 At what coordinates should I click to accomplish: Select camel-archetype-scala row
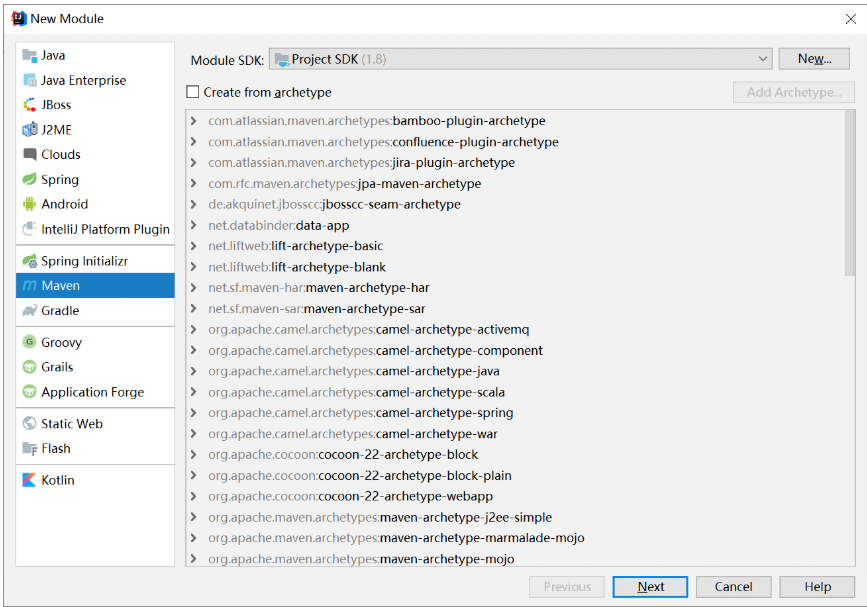(x=515, y=392)
